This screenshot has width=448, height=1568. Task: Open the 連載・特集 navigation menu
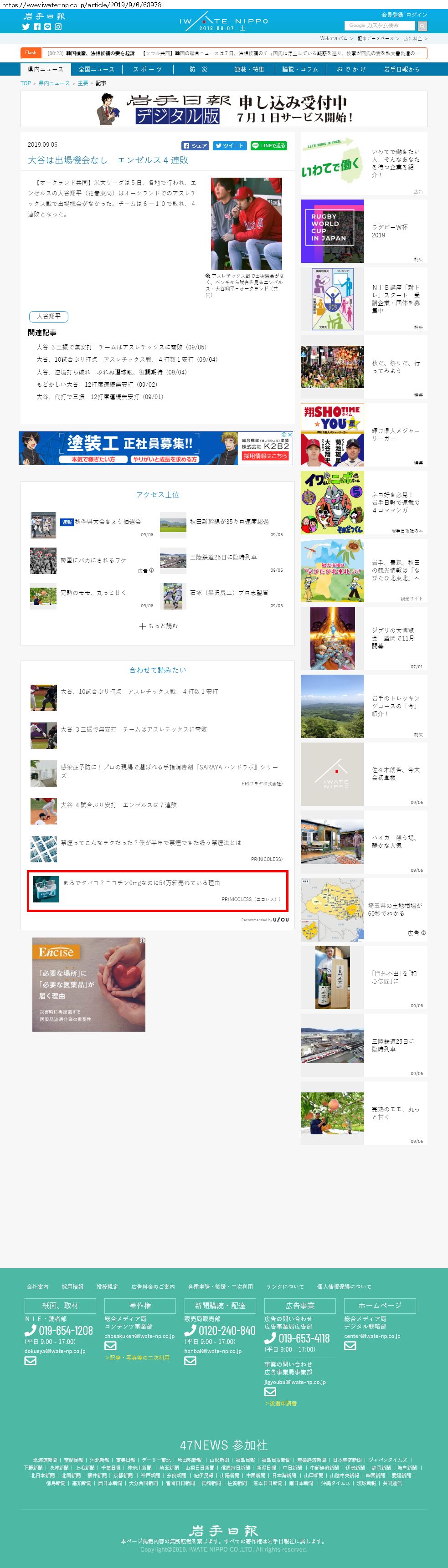(250, 69)
